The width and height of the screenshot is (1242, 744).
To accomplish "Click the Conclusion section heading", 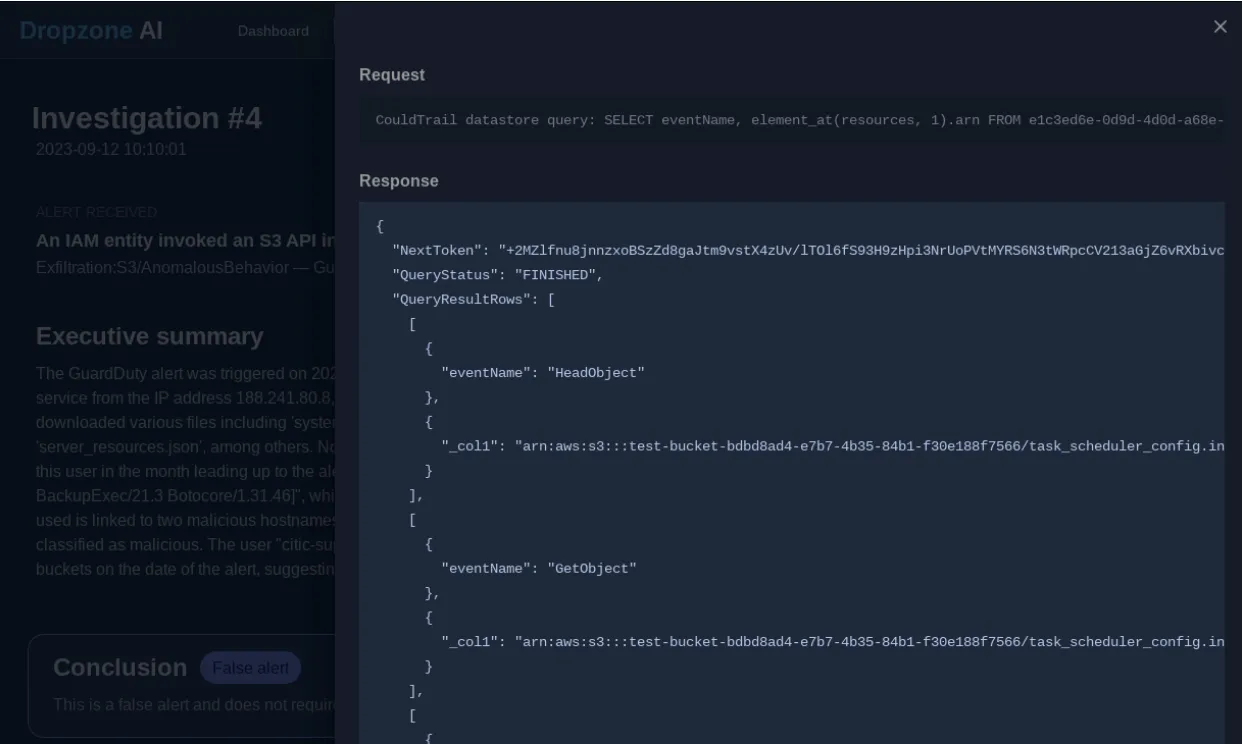I will tap(119, 667).
